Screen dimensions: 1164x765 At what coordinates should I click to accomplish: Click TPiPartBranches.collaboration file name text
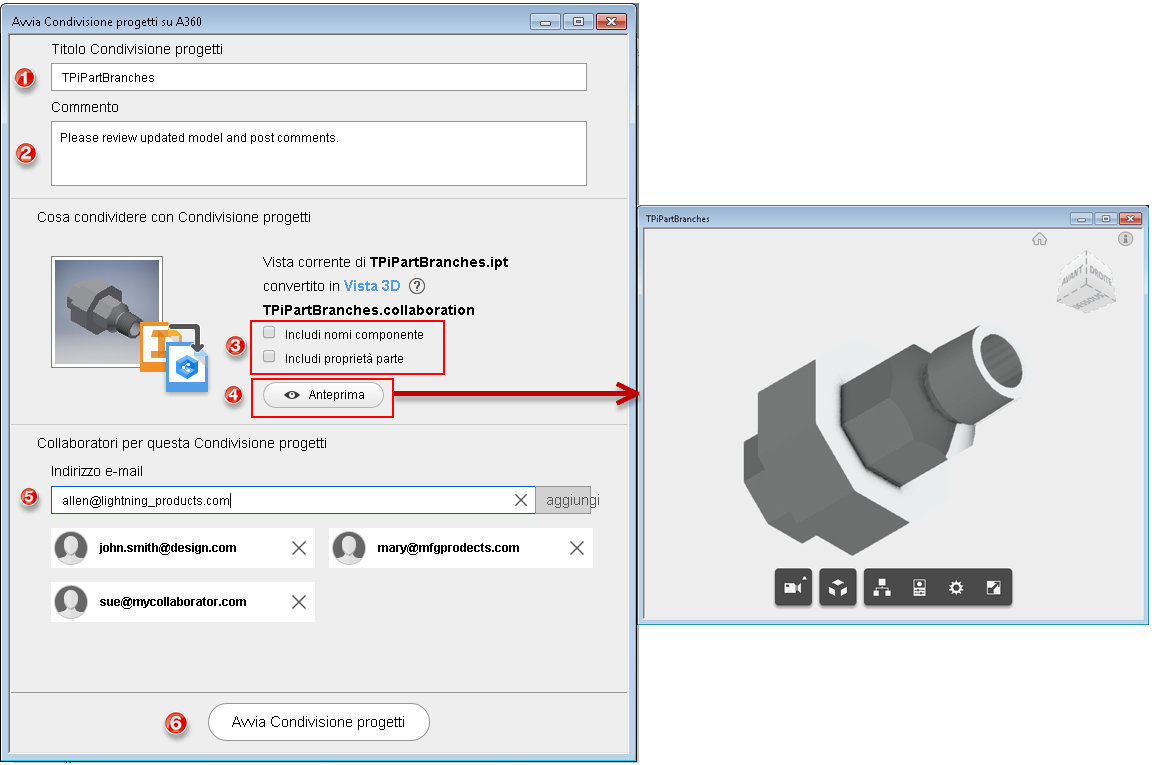(369, 310)
